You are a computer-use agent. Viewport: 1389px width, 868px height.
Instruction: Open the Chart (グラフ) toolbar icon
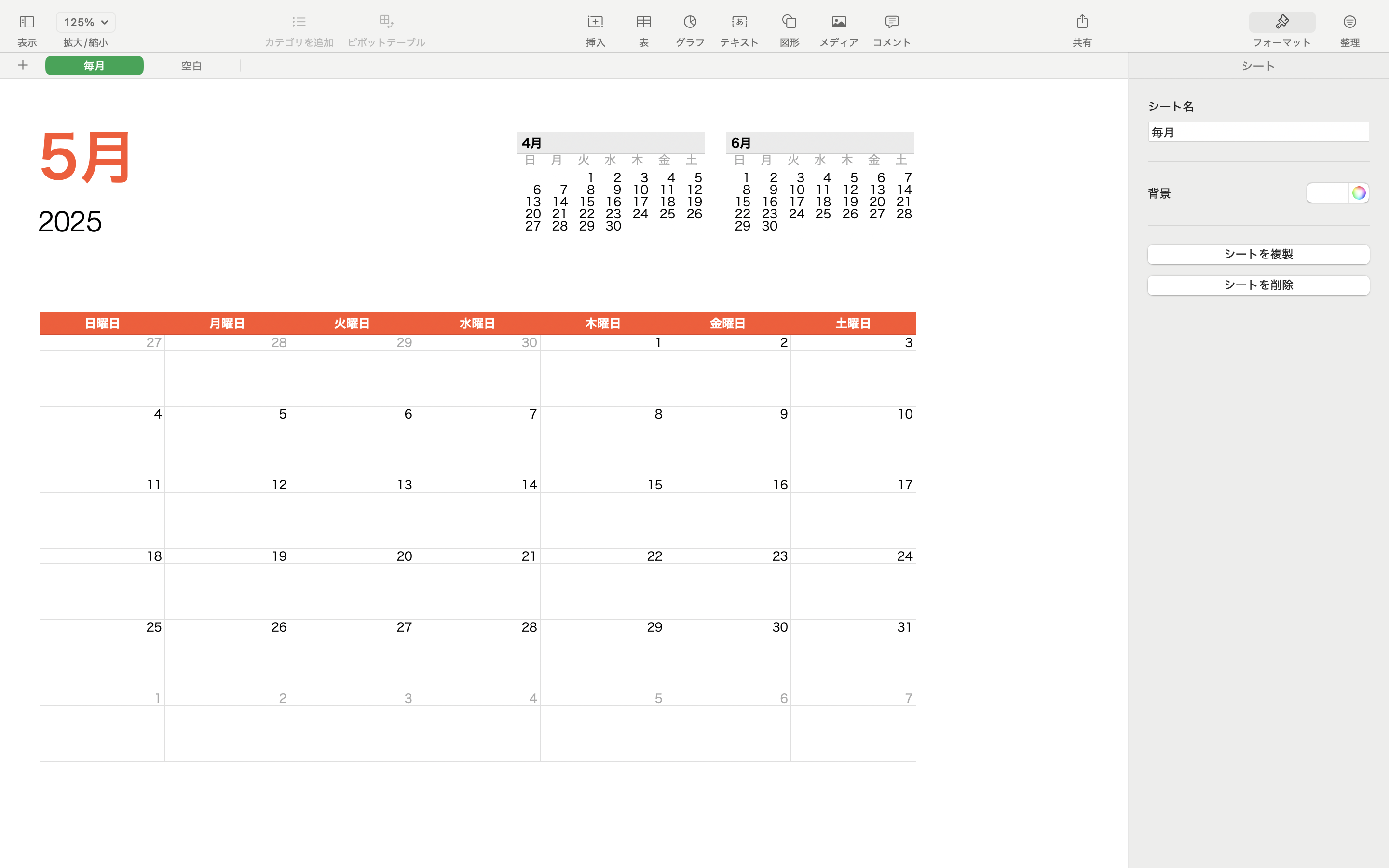point(689,22)
